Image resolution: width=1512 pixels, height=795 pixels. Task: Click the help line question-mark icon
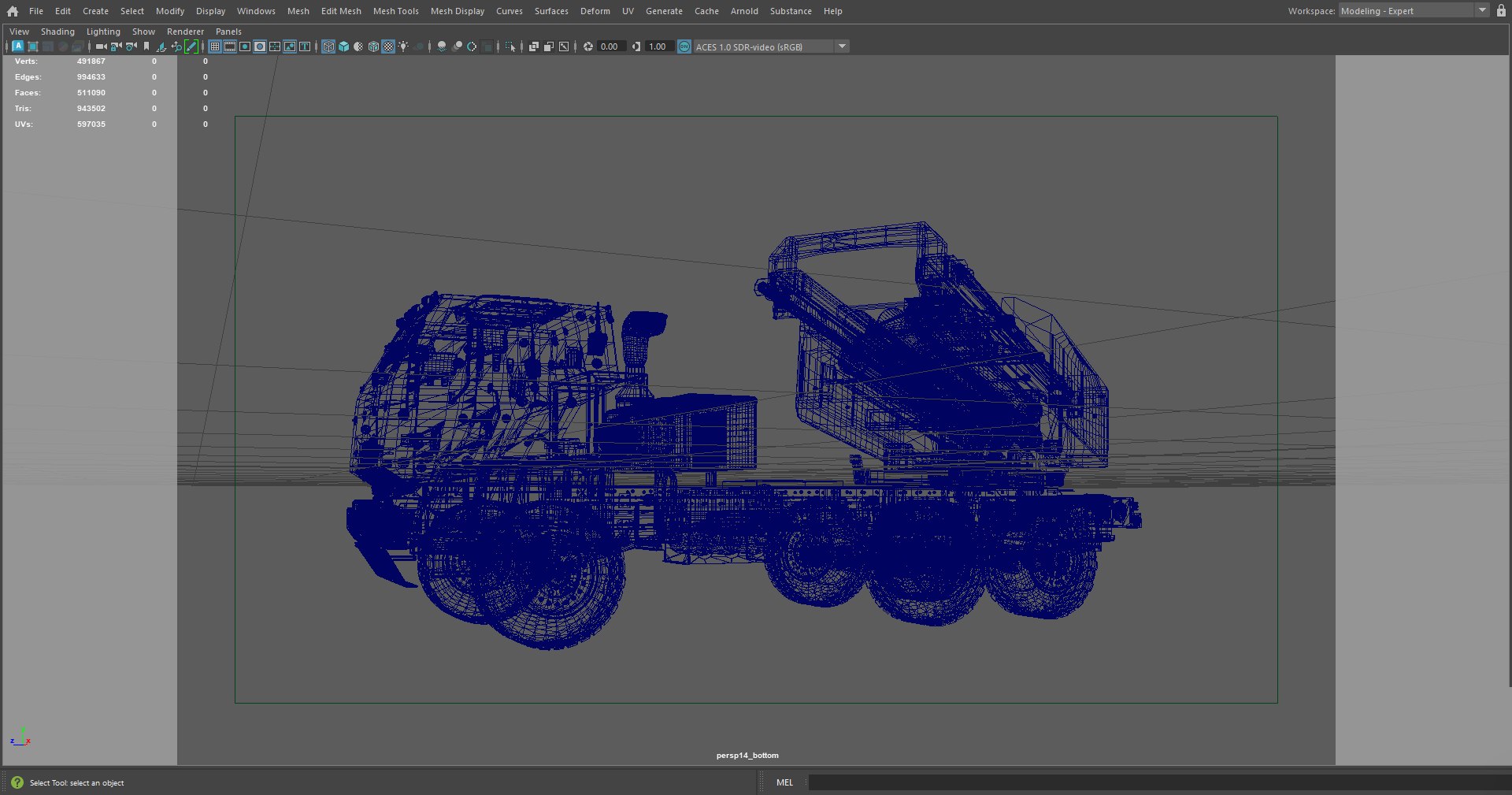tap(17, 782)
